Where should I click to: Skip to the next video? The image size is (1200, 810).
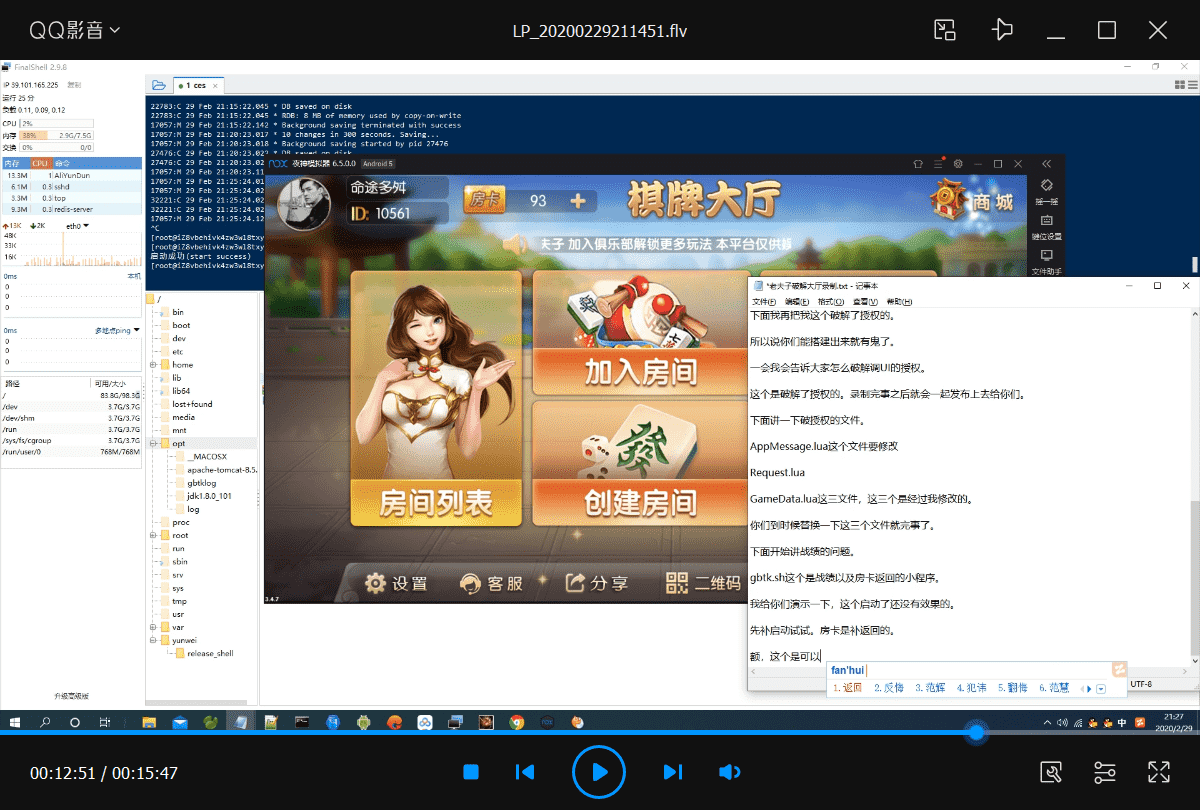coord(673,772)
